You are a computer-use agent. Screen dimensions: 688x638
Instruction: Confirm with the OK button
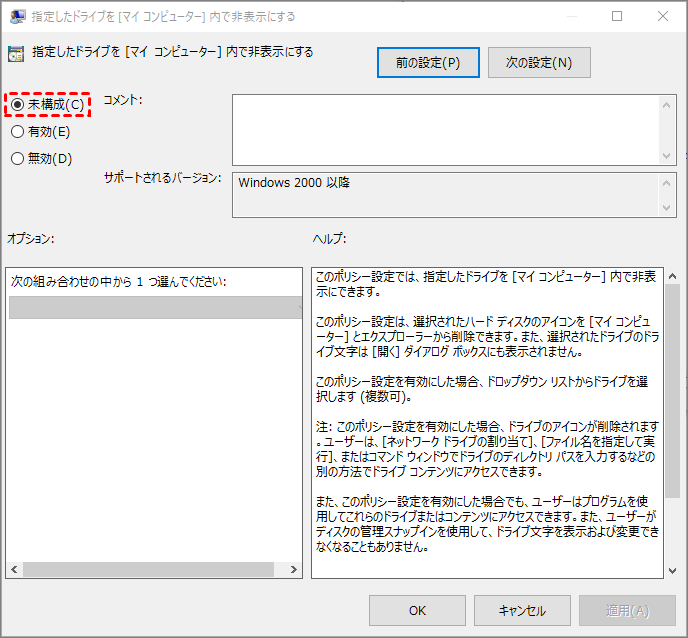coord(417,610)
